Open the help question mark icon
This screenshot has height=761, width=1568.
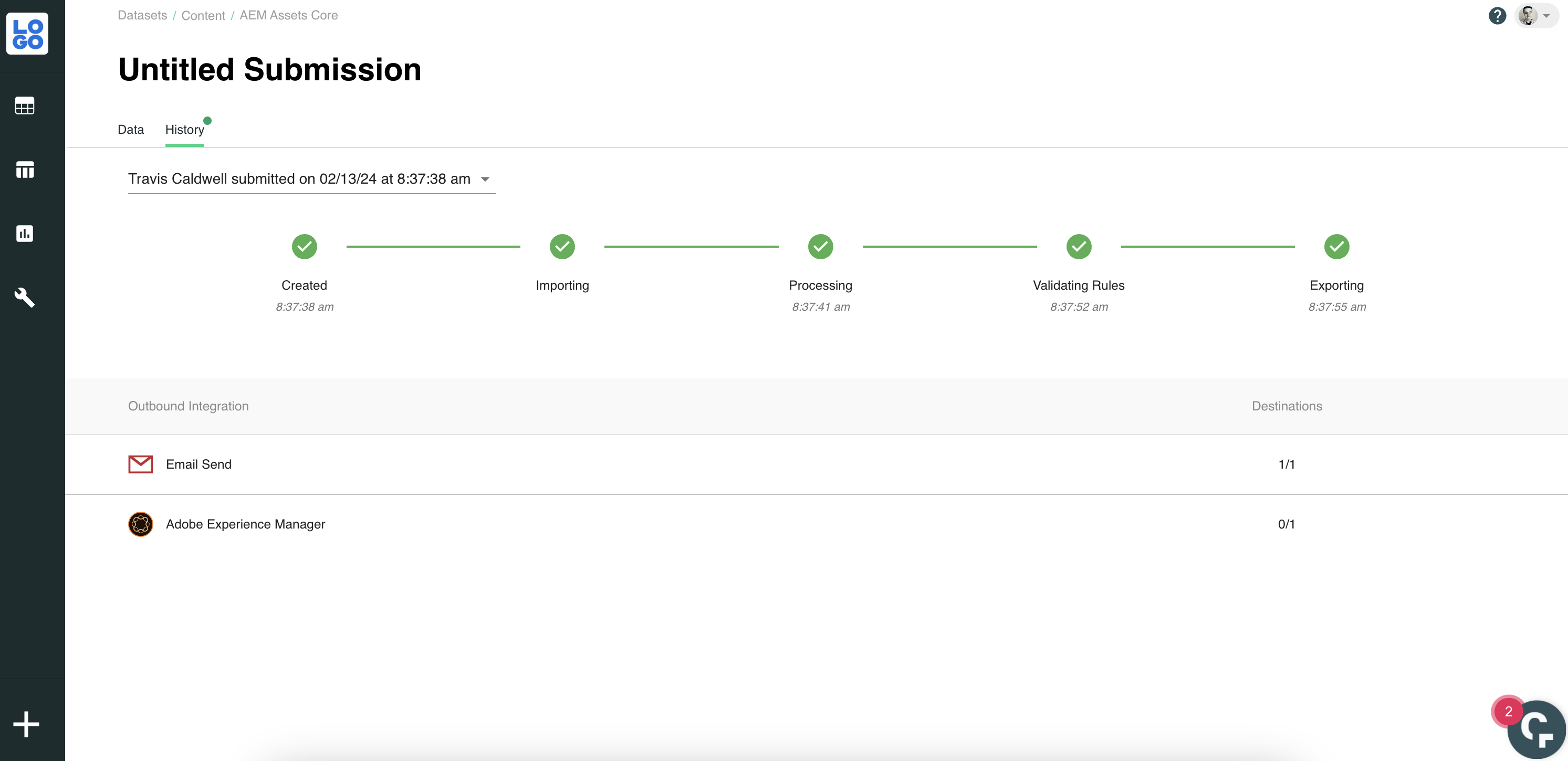coord(1497,16)
